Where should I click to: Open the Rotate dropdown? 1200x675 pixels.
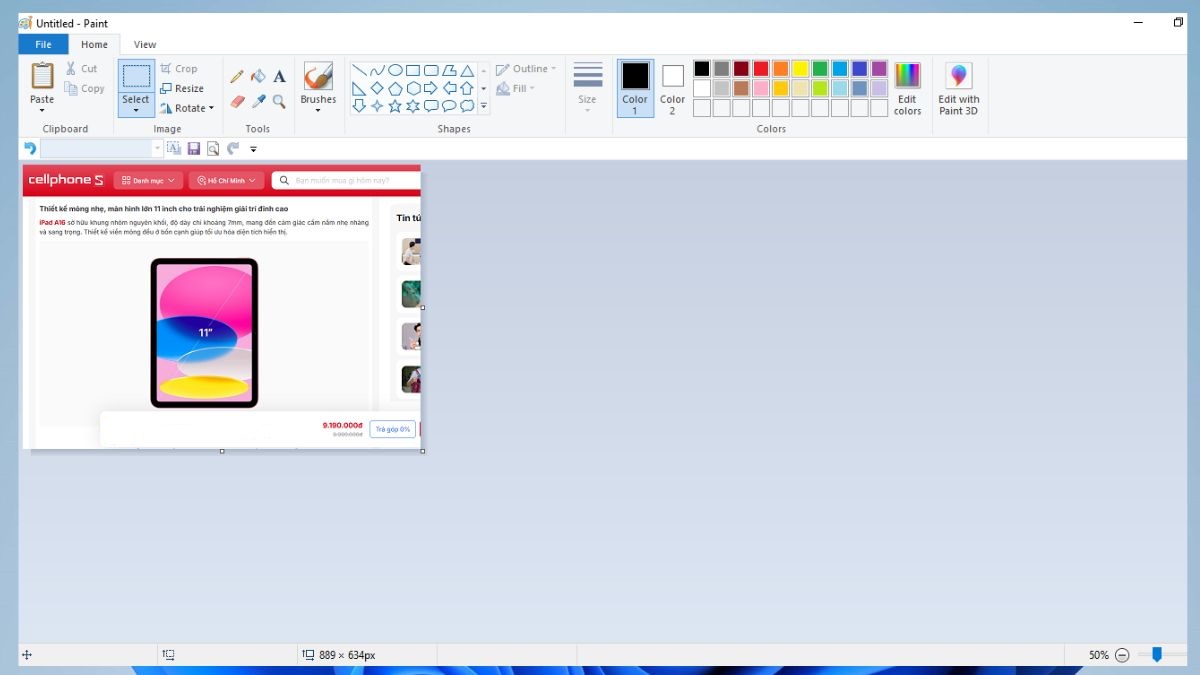tap(187, 108)
